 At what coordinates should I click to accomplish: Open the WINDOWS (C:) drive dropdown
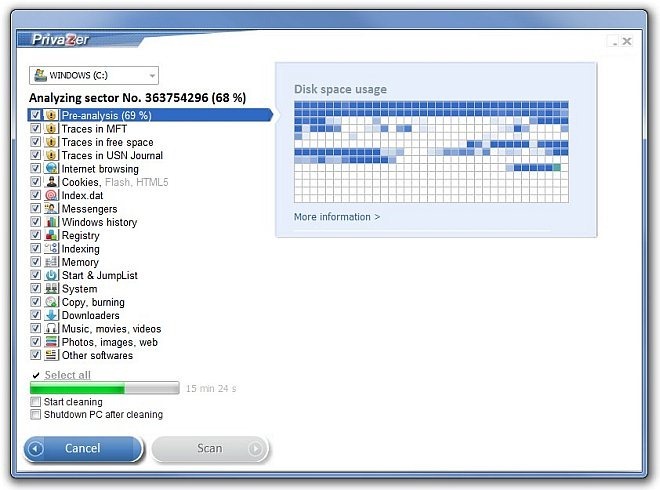click(x=94, y=75)
